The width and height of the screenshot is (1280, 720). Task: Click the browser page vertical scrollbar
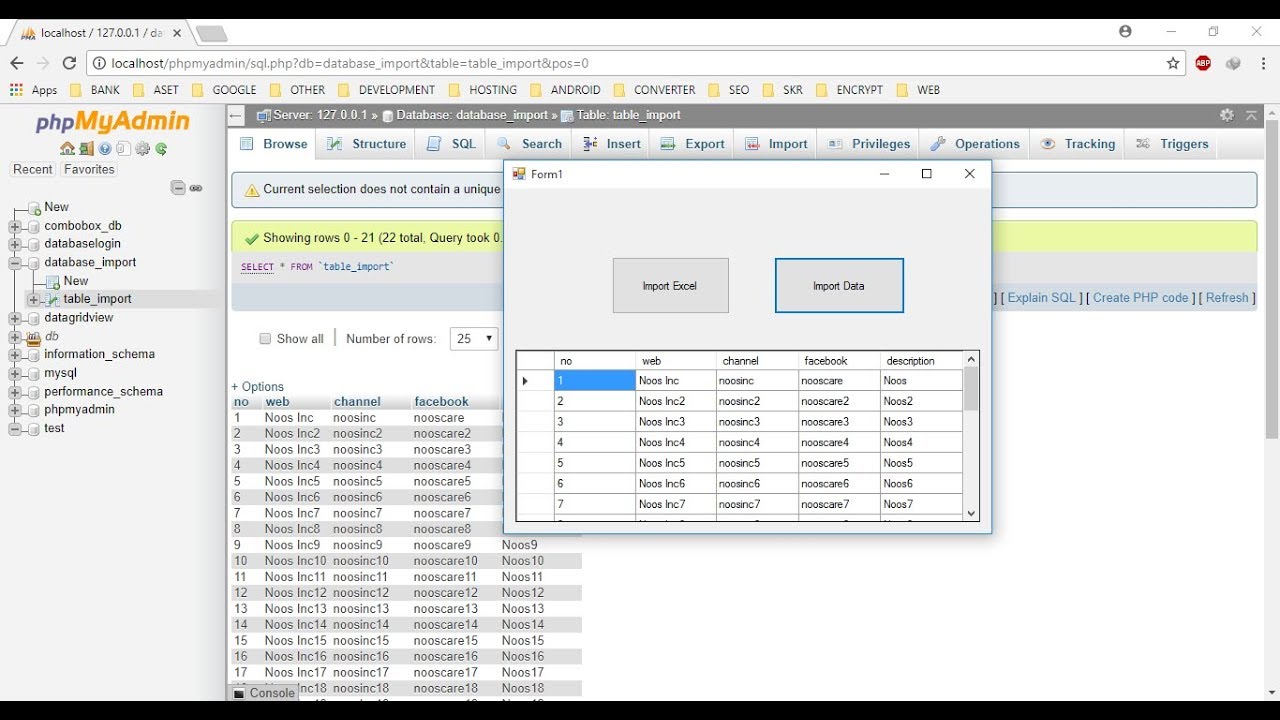click(x=1271, y=280)
